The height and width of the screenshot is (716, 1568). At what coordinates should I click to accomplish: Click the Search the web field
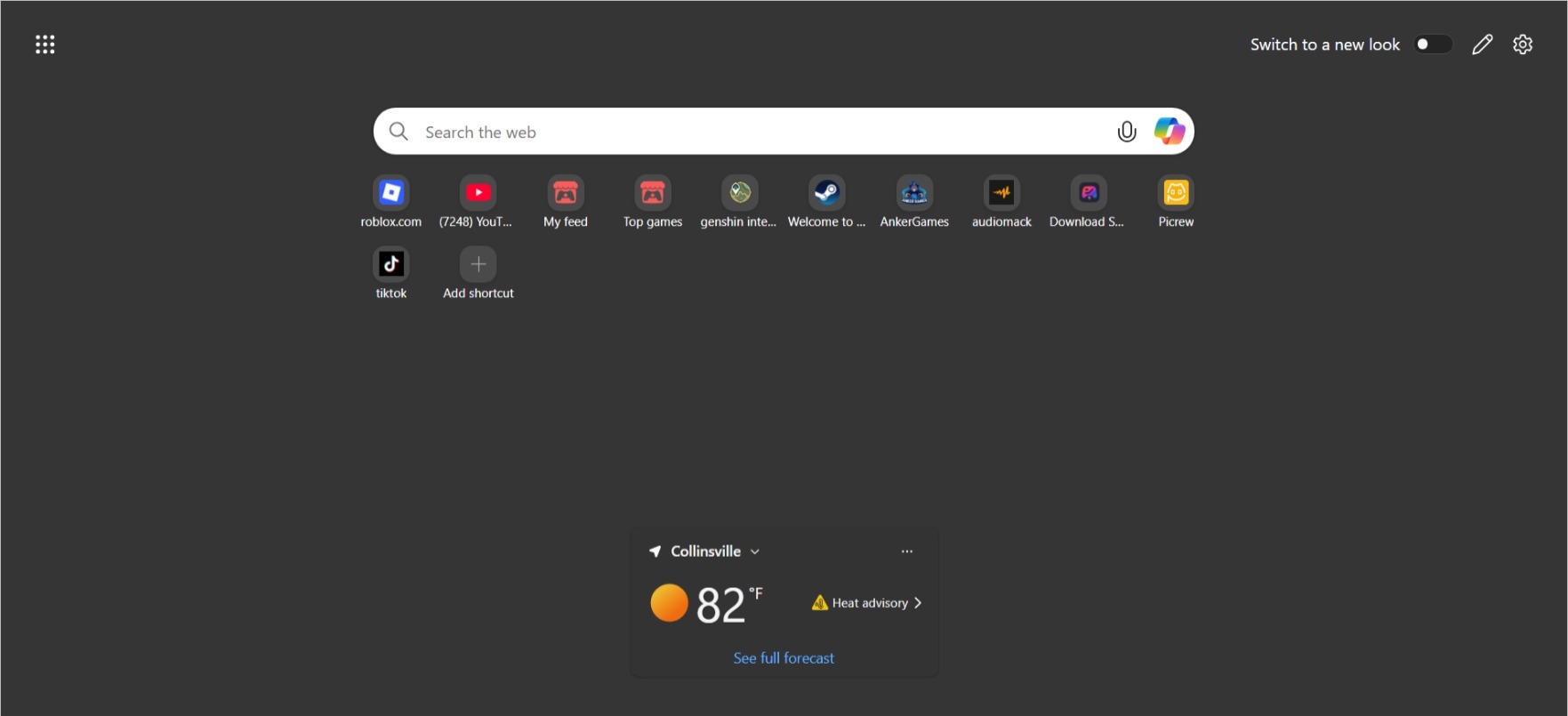coord(783,132)
